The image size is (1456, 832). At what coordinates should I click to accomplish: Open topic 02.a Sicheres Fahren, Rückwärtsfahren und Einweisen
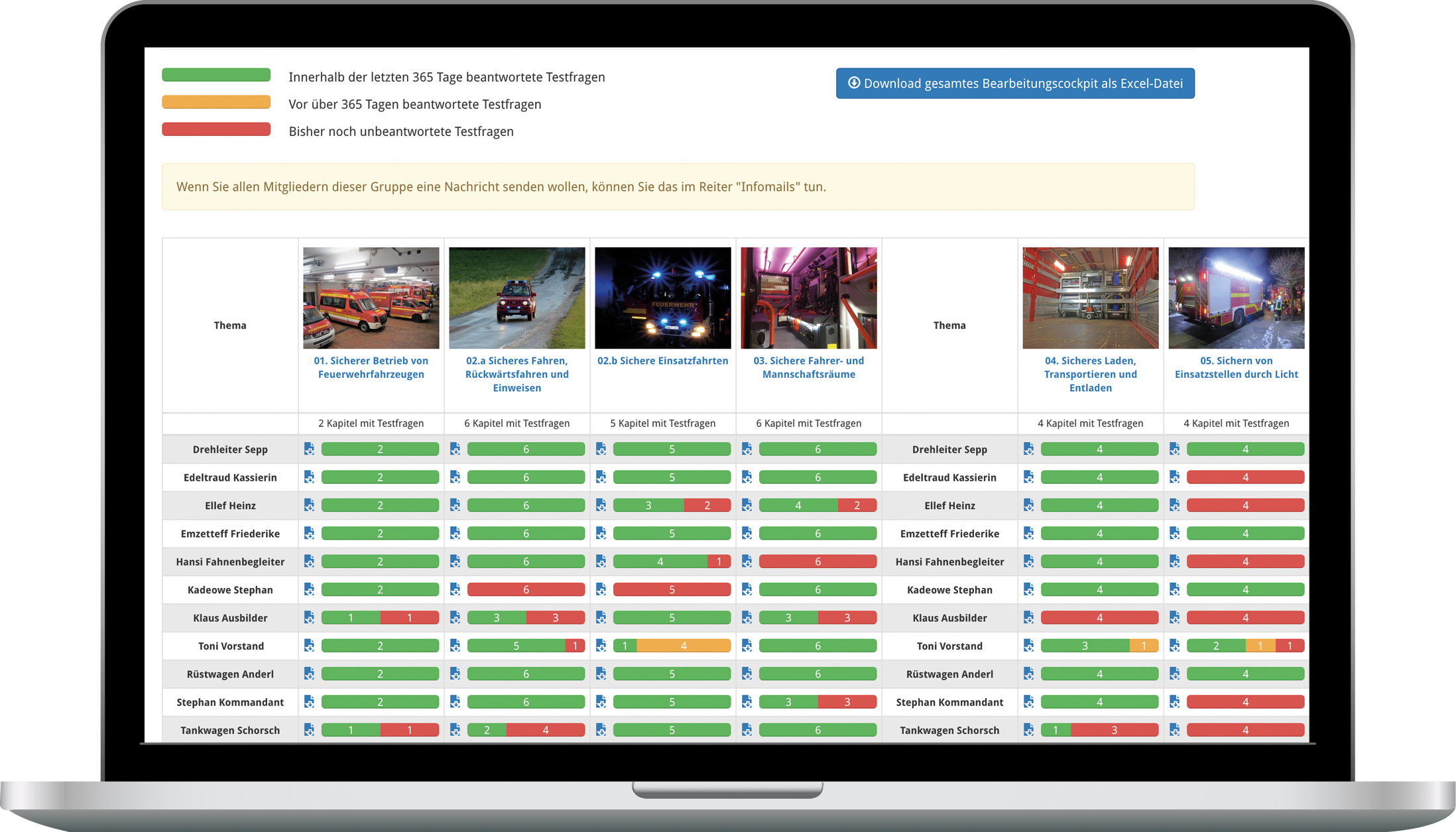tap(517, 374)
